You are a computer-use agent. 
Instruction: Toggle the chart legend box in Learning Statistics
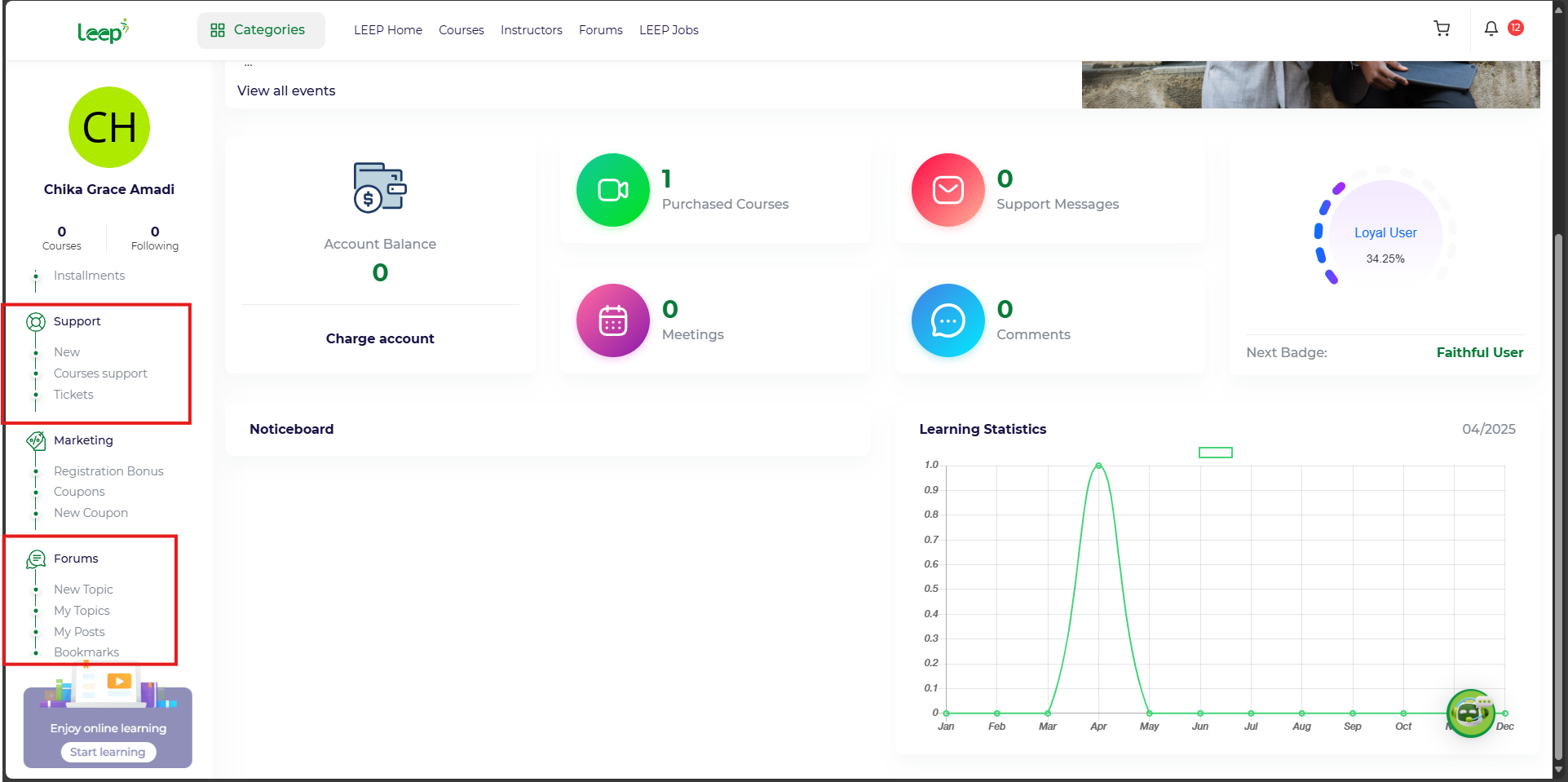[x=1215, y=453]
